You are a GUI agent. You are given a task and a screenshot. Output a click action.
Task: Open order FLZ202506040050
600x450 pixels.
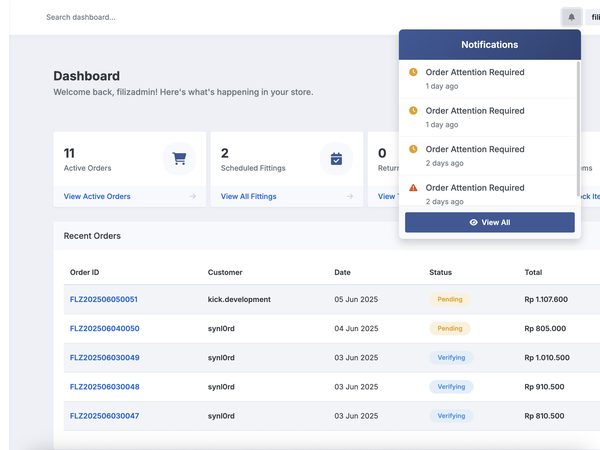(104, 328)
